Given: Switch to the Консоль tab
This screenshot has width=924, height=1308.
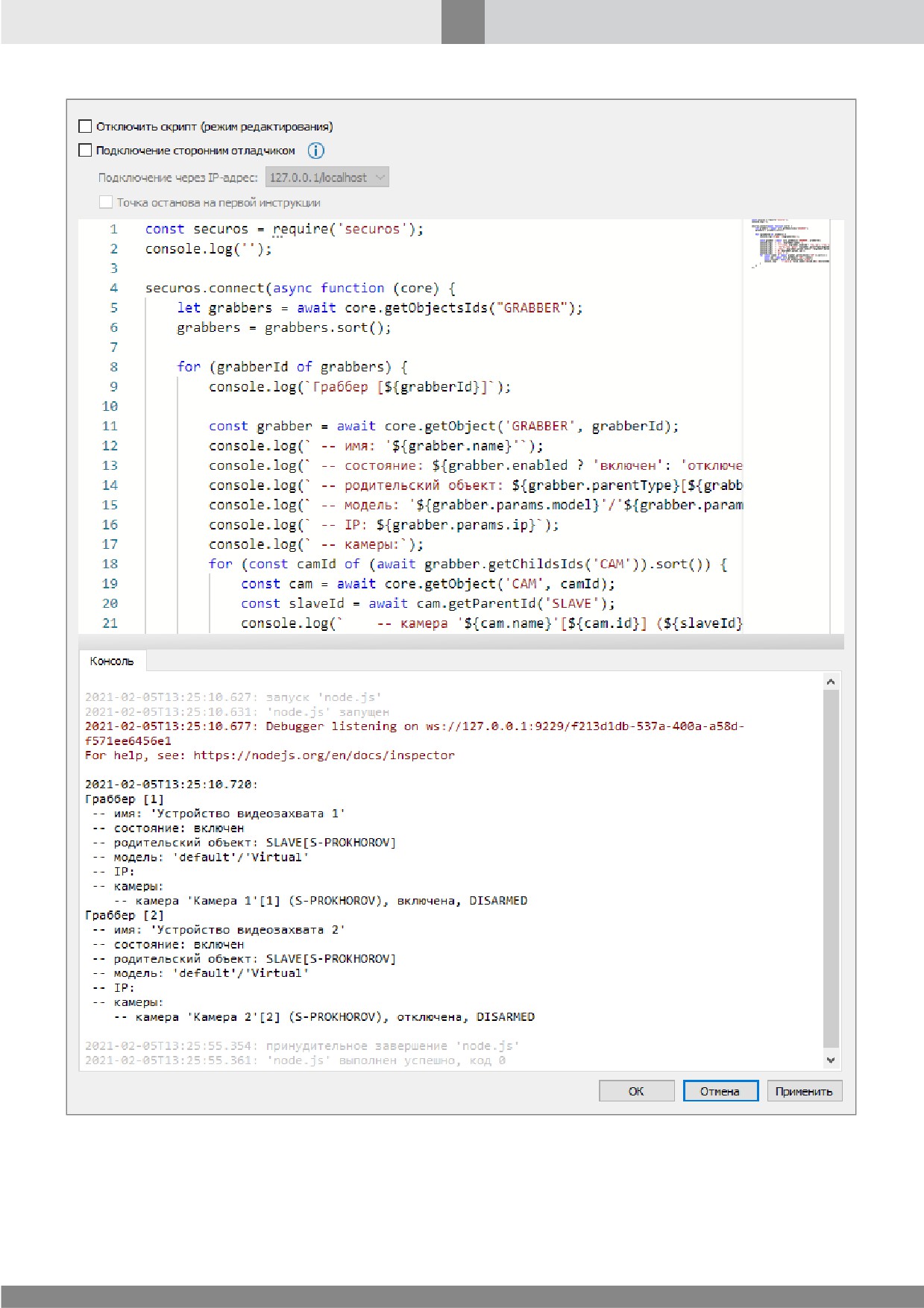Looking at the screenshot, I should (112, 661).
